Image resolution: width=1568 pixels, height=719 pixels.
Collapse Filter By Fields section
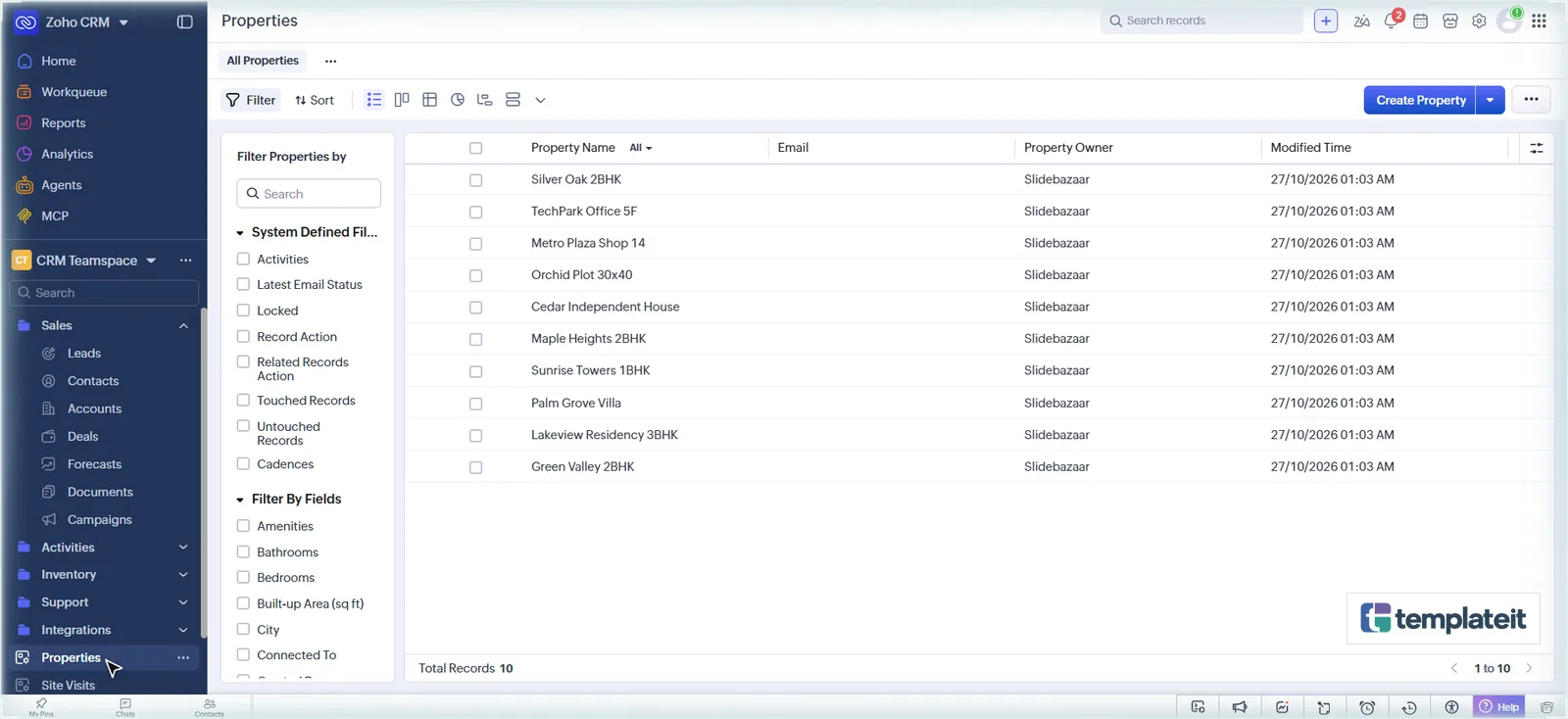240,500
